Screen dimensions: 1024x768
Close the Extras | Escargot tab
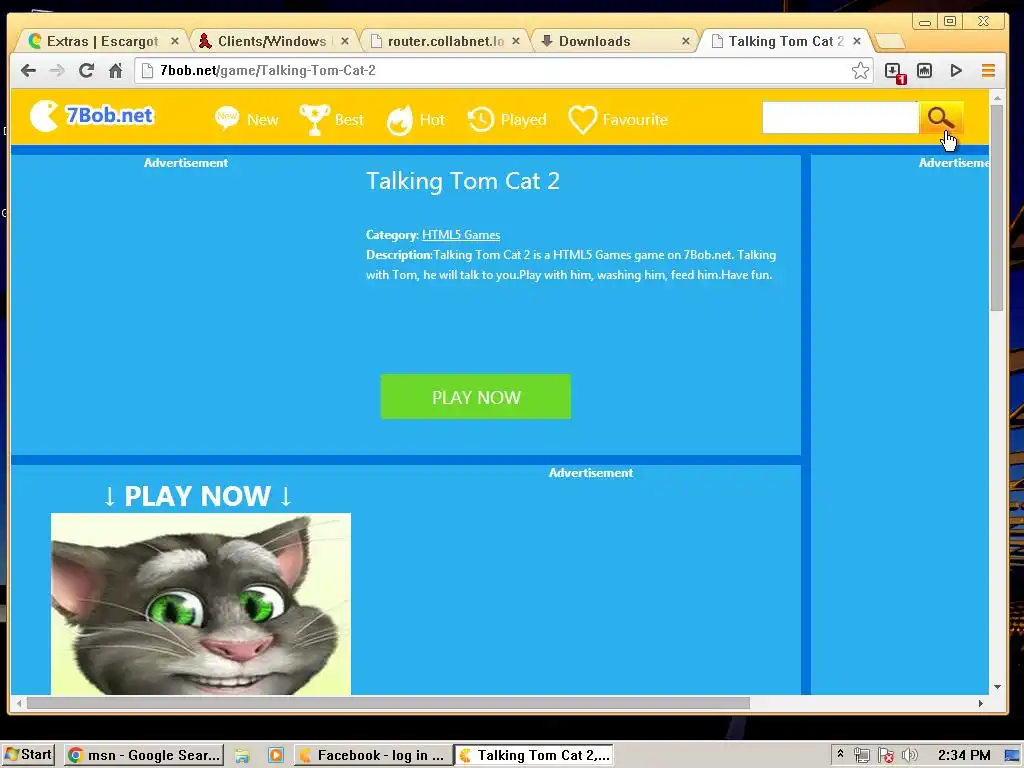175,41
